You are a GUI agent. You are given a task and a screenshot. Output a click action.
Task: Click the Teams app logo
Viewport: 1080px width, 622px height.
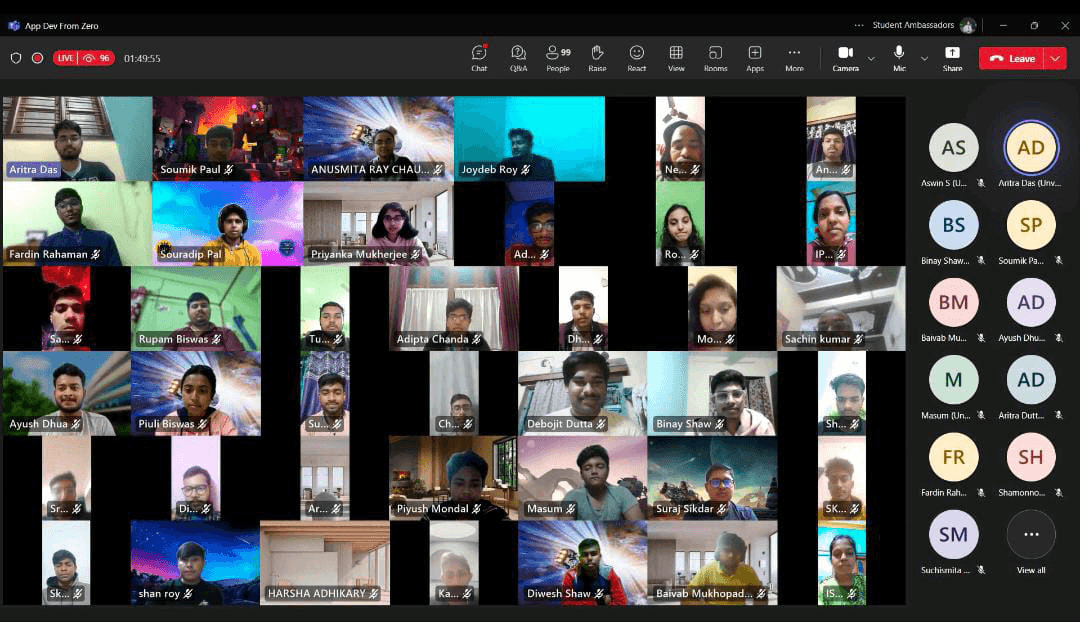14,25
